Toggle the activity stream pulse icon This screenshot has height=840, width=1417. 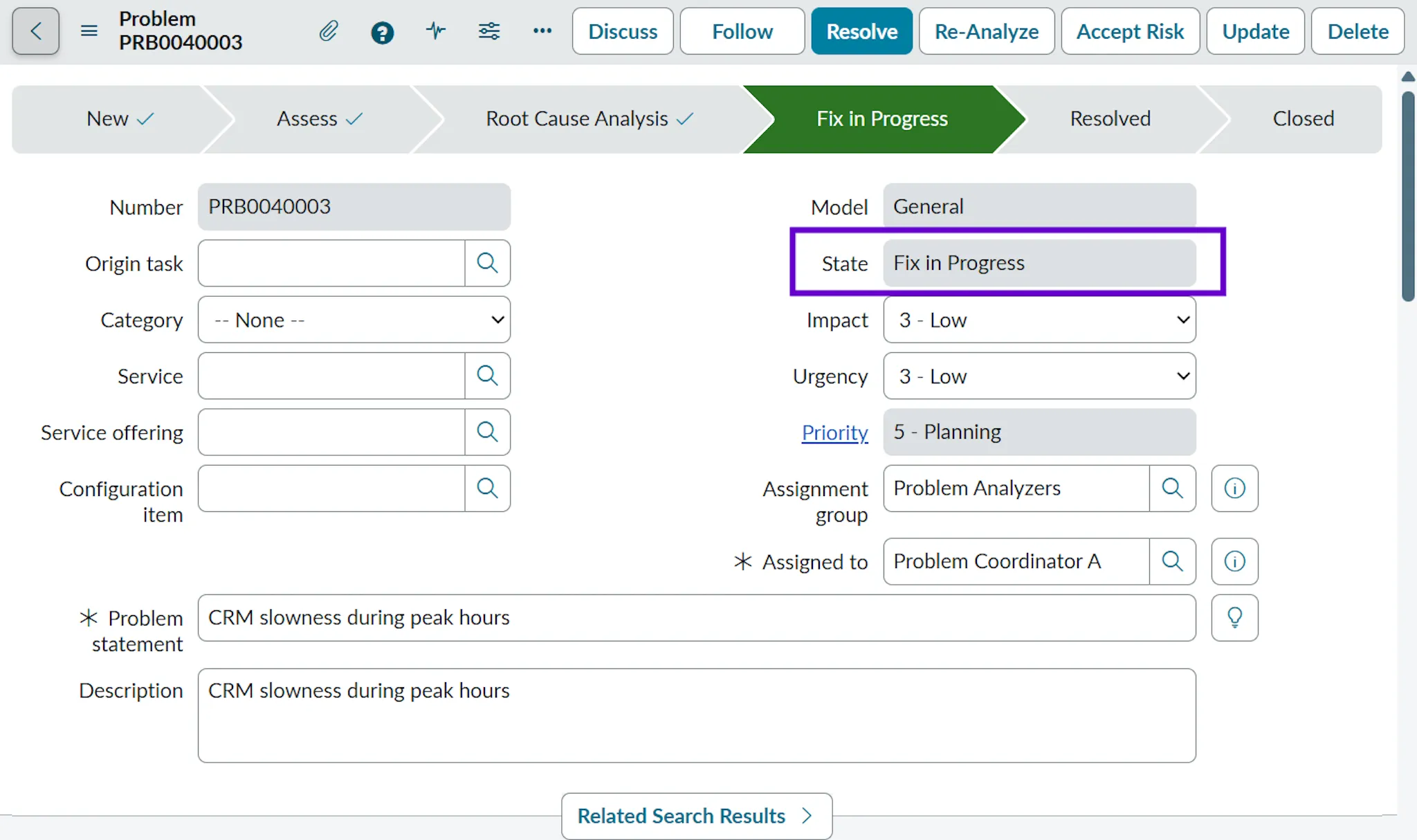pyautogui.click(x=436, y=31)
